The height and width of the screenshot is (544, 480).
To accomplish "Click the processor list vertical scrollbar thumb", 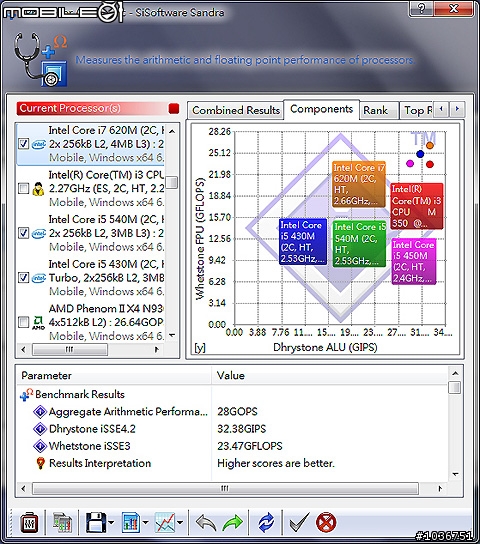I will pos(172,182).
